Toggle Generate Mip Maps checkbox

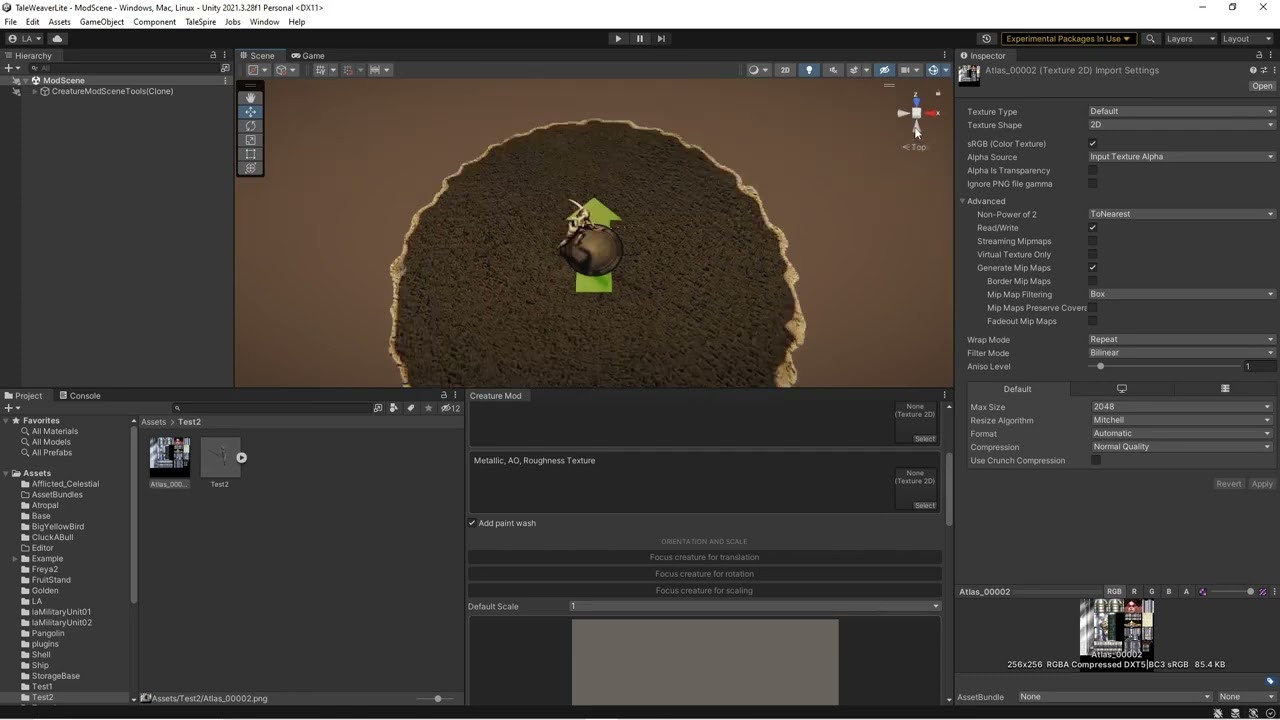pyautogui.click(x=1093, y=268)
